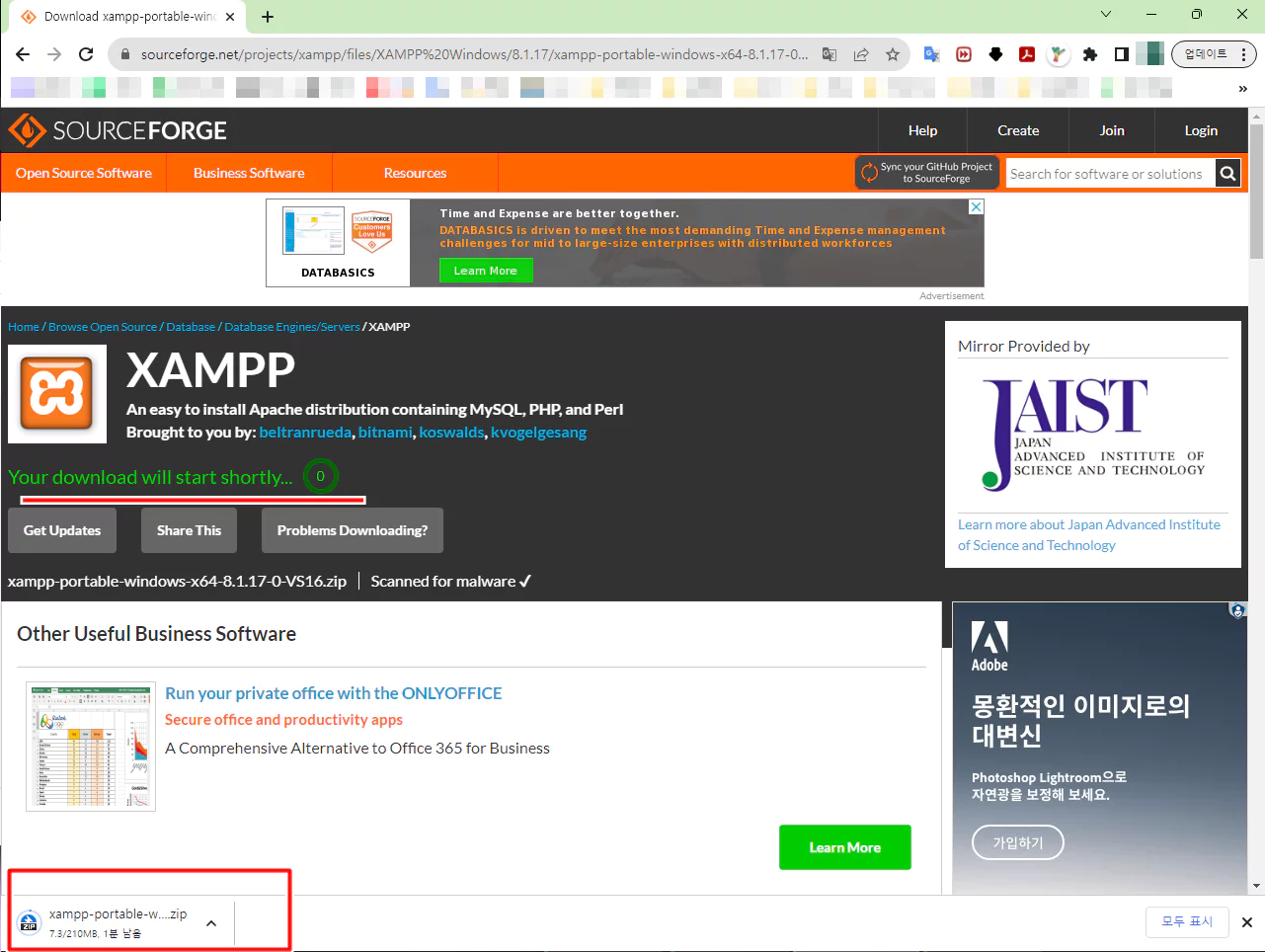The width and height of the screenshot is (1265, 952).
Task: View site security lock information
Action: [x=124, y=54]
